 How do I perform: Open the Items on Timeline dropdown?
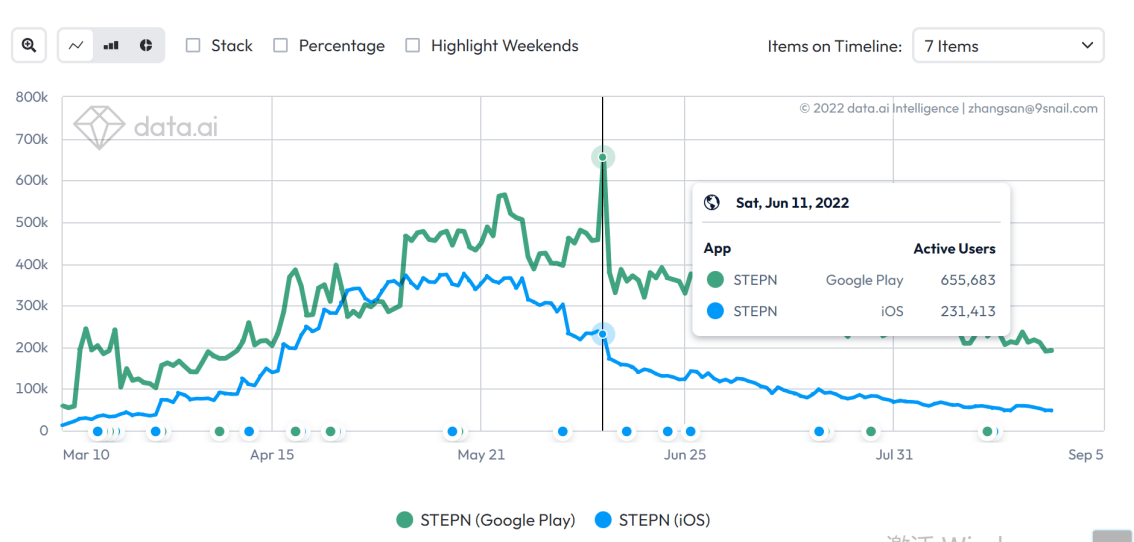point(1008,46)
